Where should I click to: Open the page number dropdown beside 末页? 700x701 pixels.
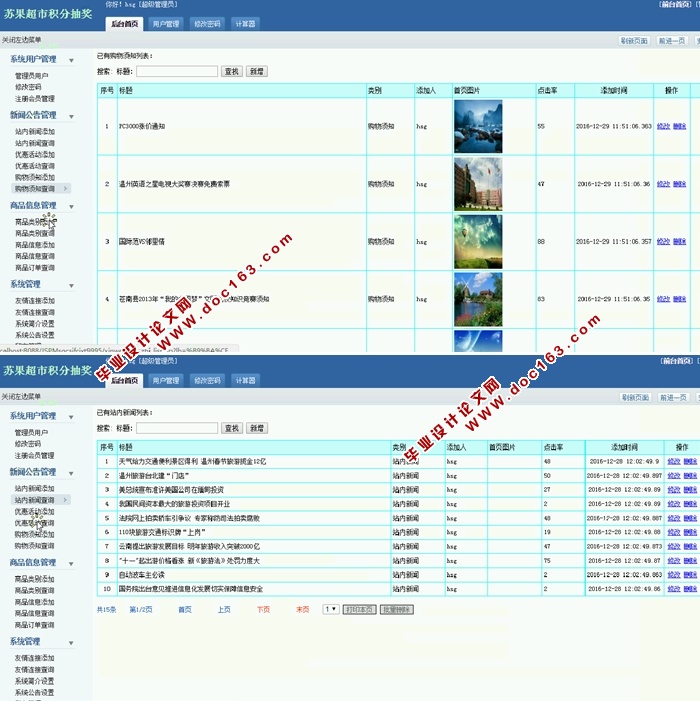tap(330, 608)
